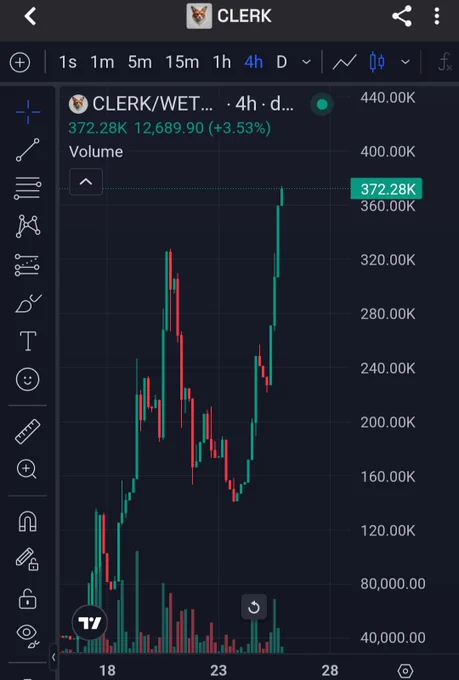Click the 28 date label on time axis
Viewport: 459px width, 680px height.
[330, 670]
